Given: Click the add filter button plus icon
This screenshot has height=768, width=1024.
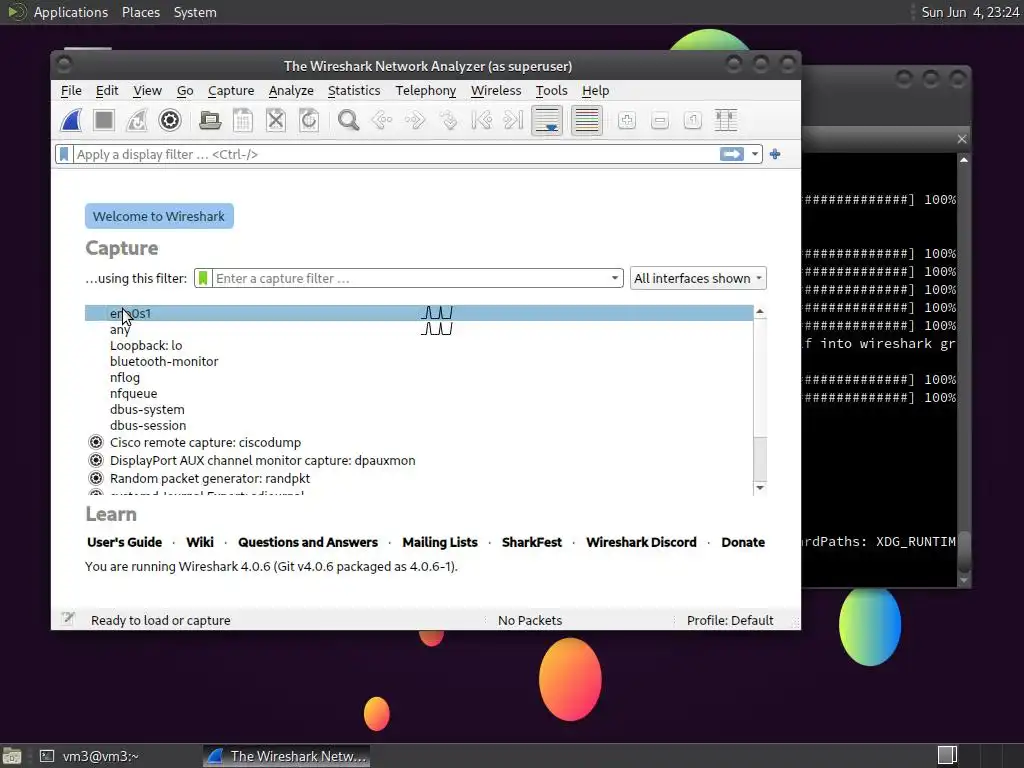Looking at the screenshot, I should point(775,154).
